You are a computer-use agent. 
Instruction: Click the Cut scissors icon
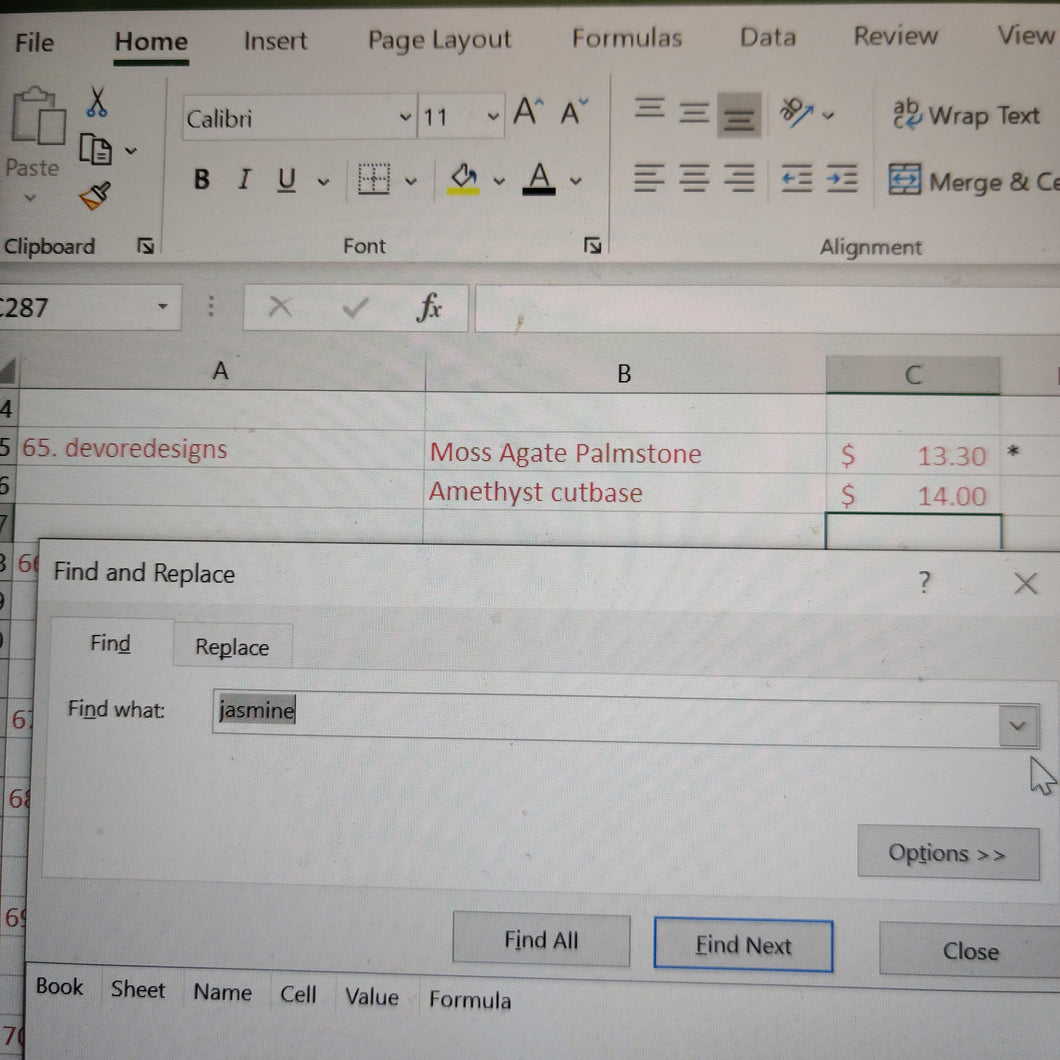tap(97, 102)
